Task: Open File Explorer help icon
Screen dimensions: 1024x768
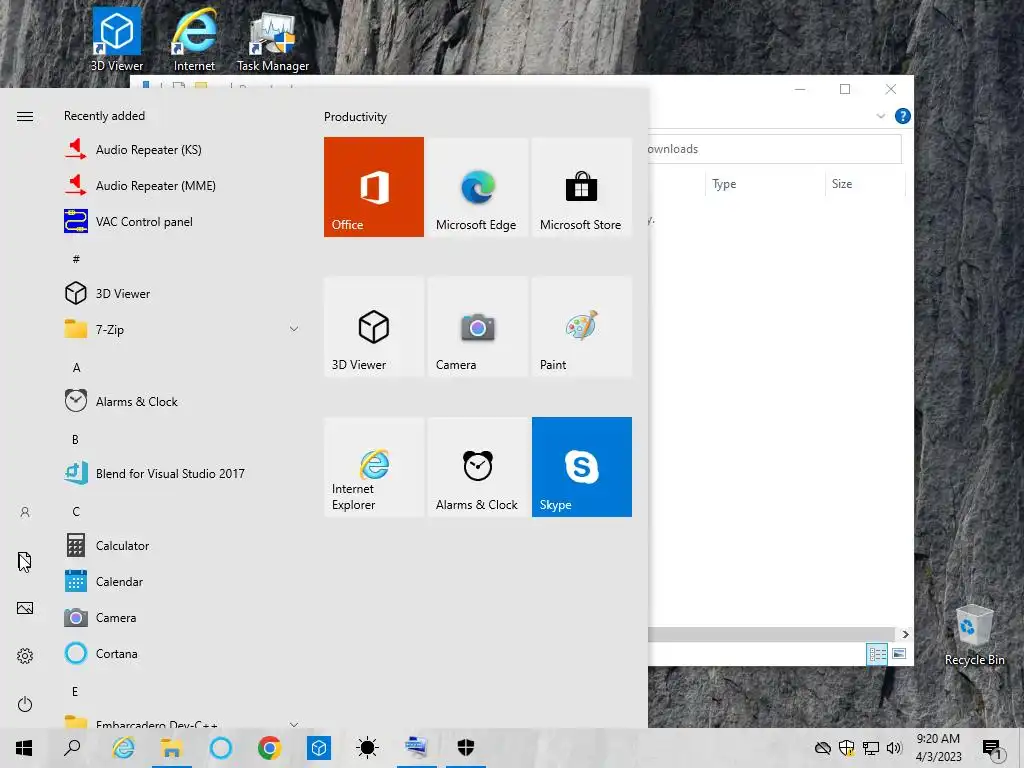Action: point(903,116)
